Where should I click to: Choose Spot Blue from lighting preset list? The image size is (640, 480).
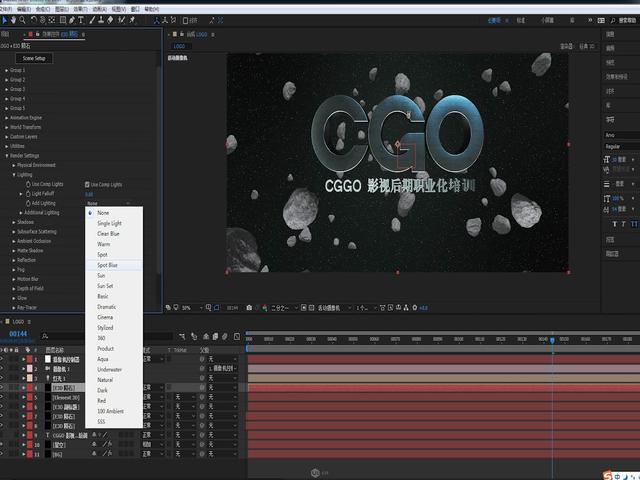point(114,265)
